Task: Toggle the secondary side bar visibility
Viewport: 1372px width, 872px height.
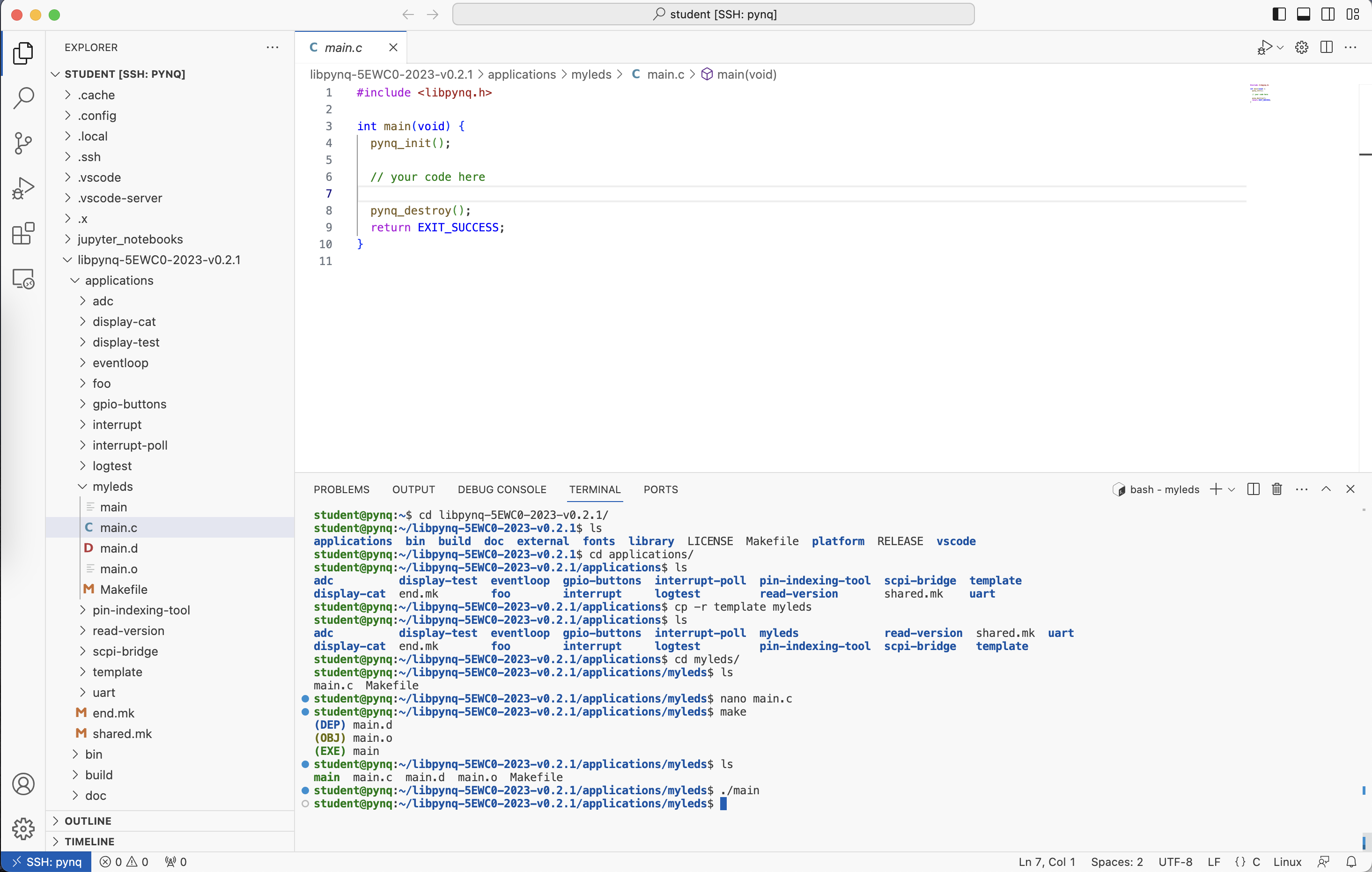Action: tap(1328, 14)
